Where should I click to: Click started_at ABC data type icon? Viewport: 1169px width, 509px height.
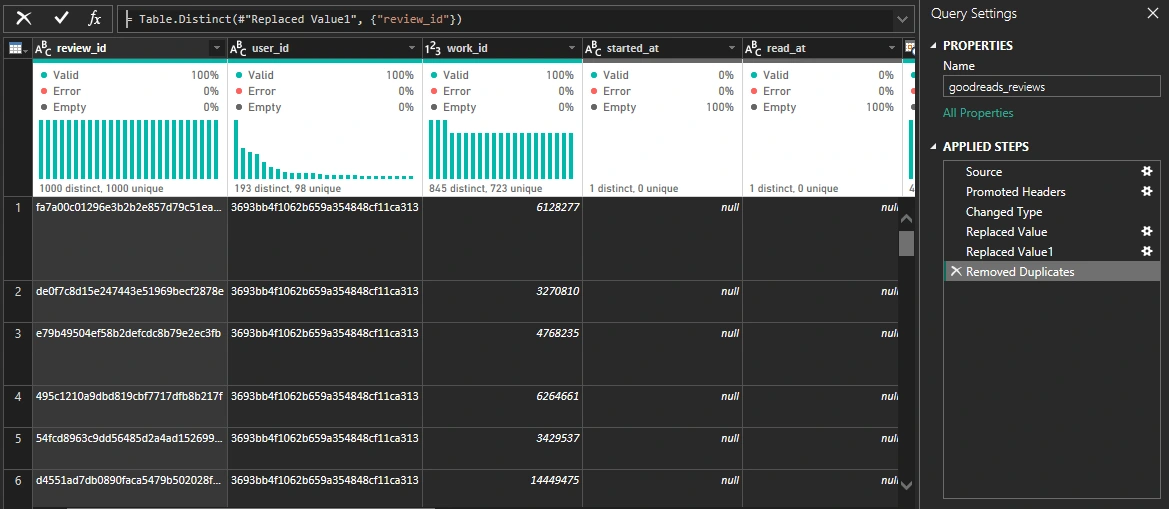click(x=593, y=48)
